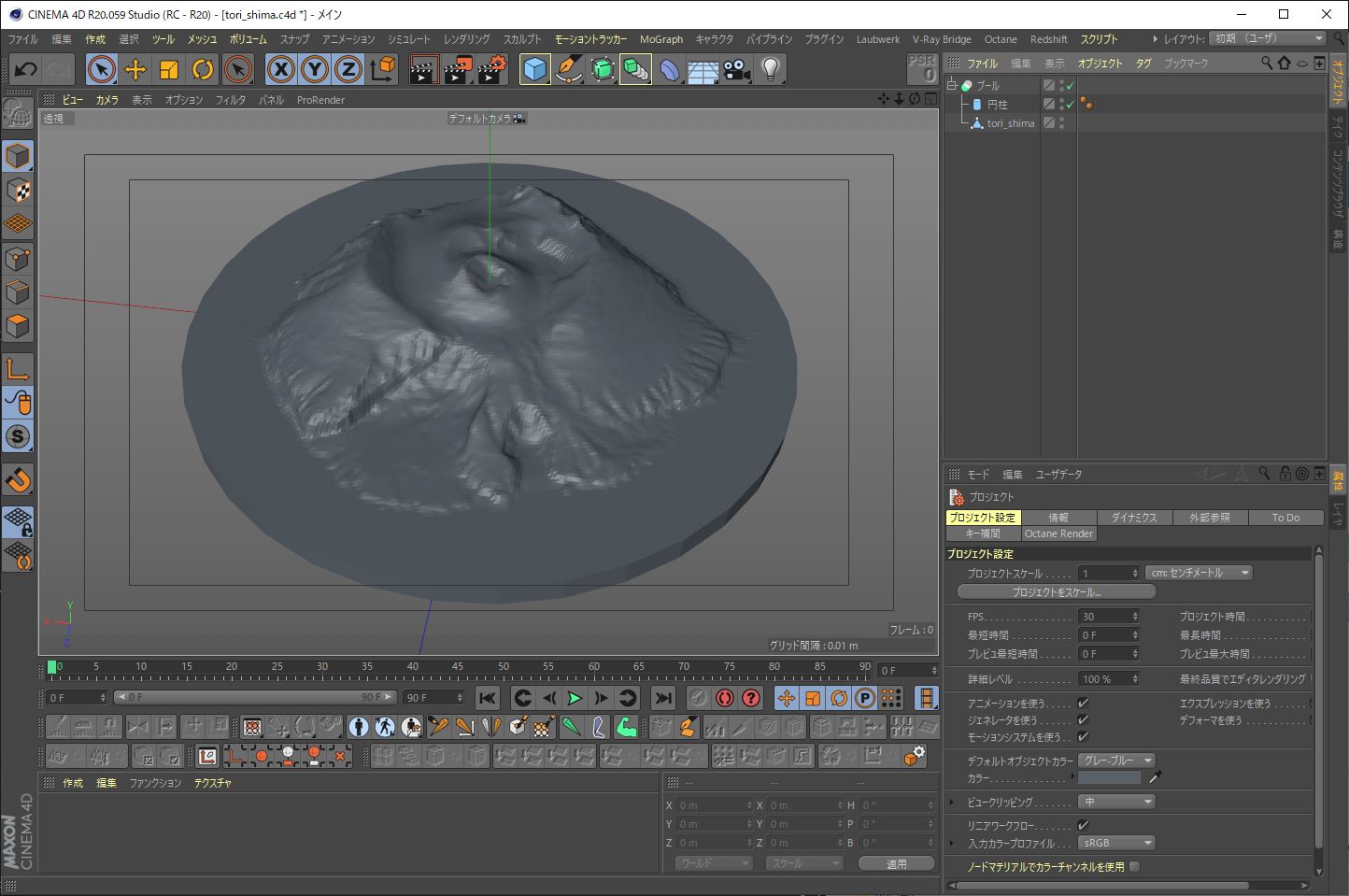The image size is (1349, 896).
Task: Open the レンダリング menu
Action: 467,39
